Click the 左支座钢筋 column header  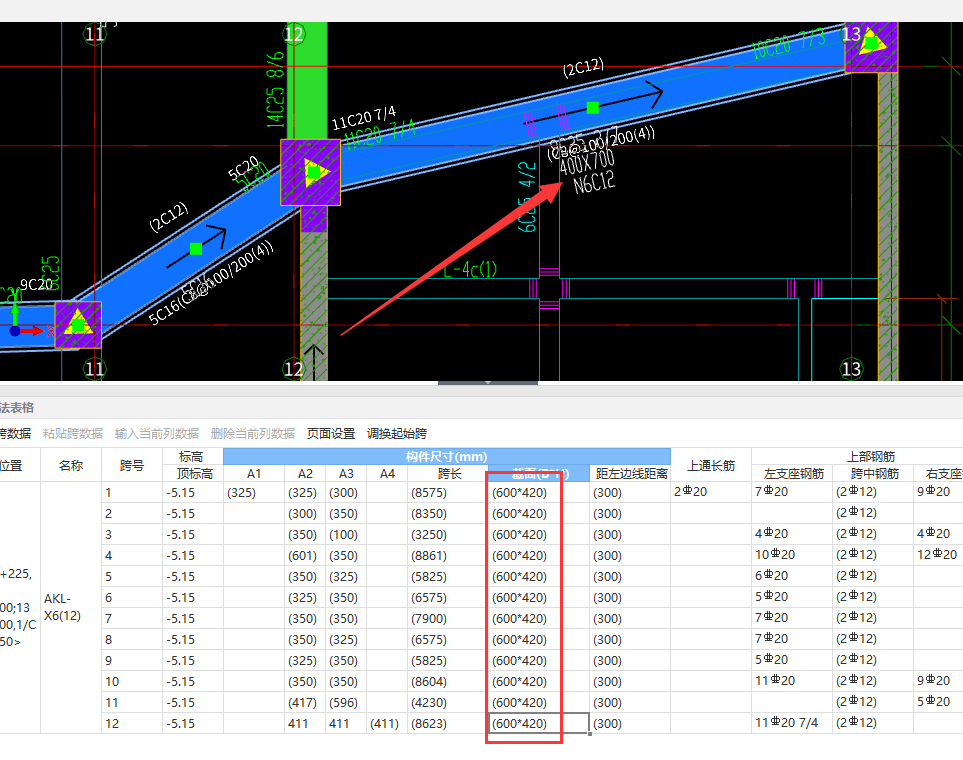[x=792, y=474]
